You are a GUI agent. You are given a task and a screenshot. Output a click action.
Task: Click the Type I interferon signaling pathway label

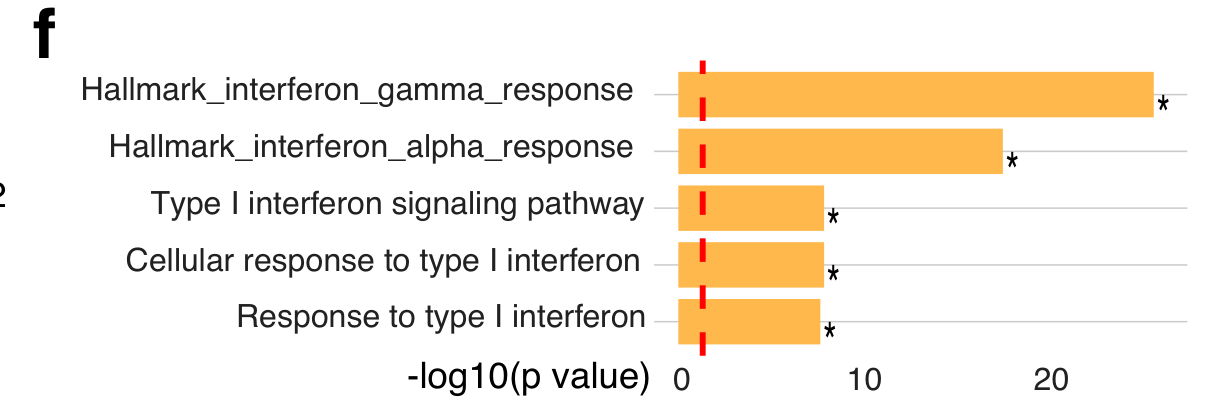tap(397, 205)
